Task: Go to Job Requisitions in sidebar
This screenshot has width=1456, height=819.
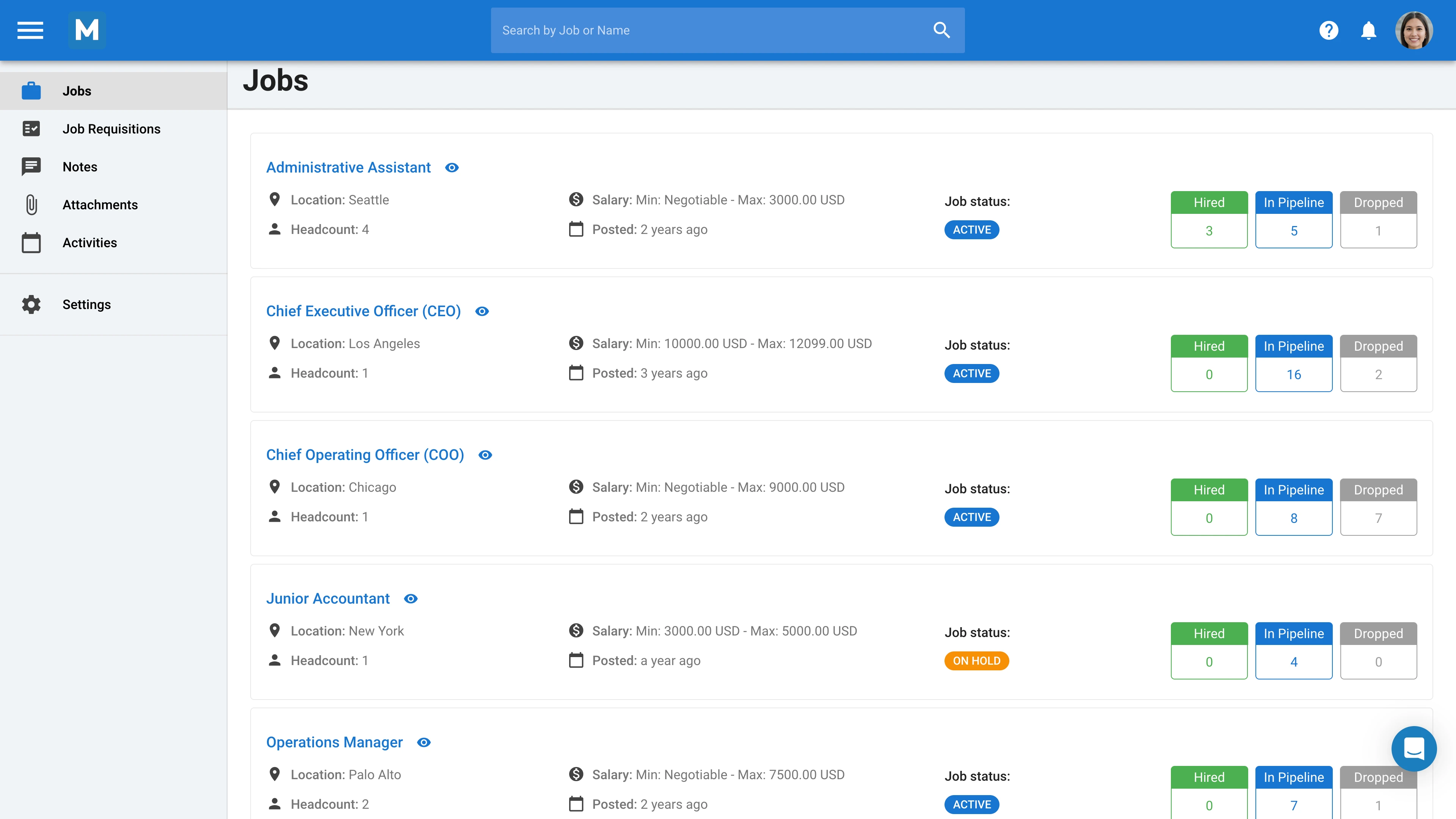Action: click(111, 129)
